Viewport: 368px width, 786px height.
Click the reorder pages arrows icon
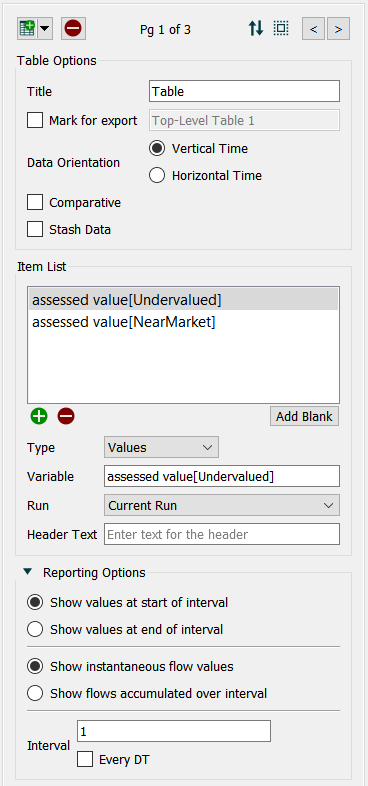256,29
